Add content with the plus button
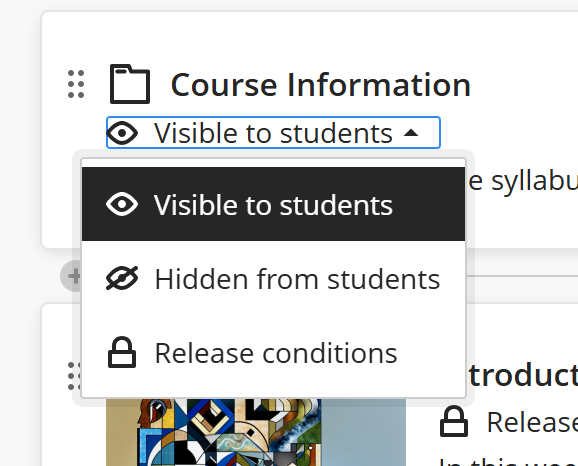The width and height of the screenshot is (578, 466). pyautogui.click(x=72, y=276)
